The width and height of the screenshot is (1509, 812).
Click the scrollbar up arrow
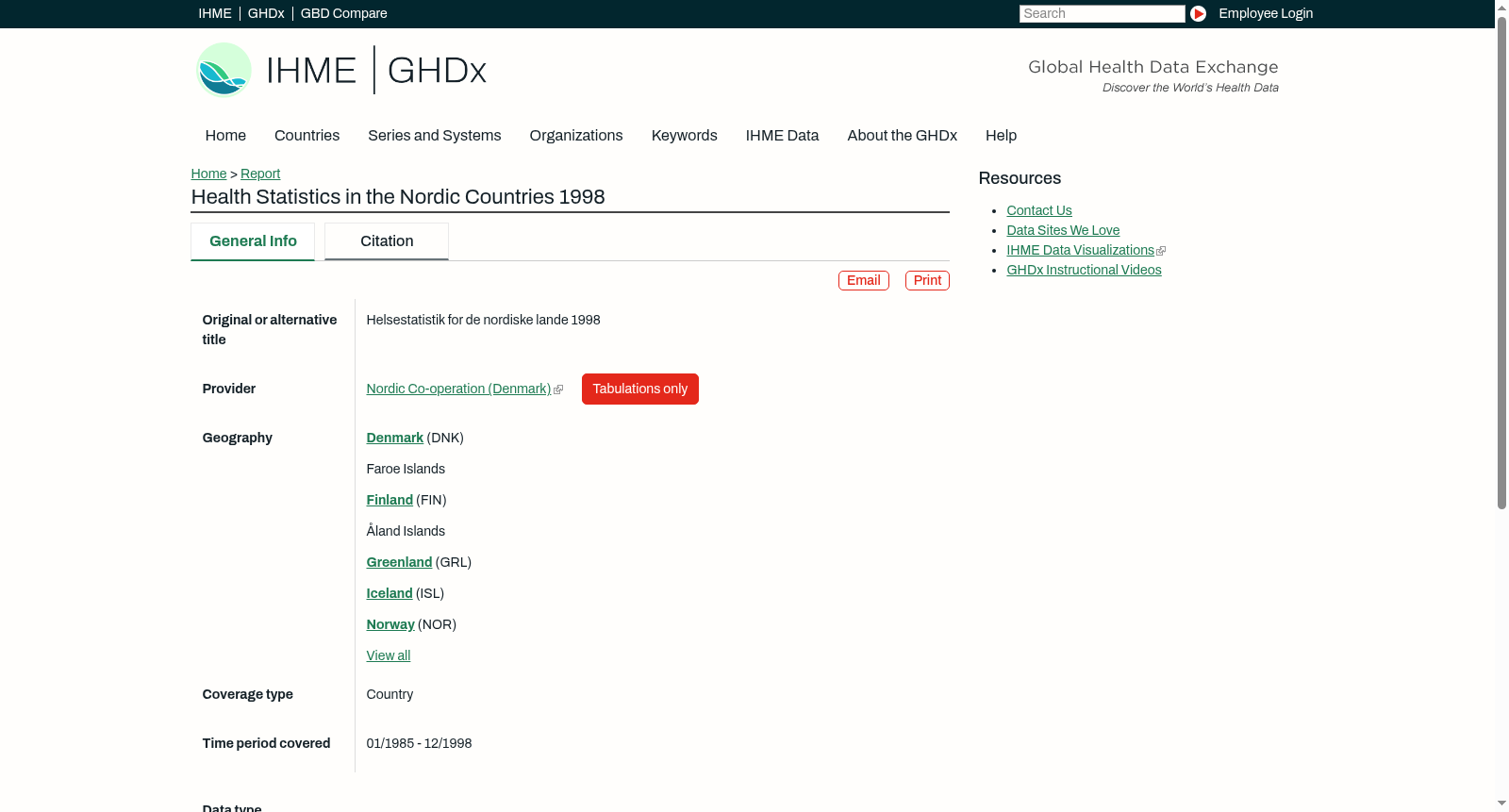point(1501,7)
